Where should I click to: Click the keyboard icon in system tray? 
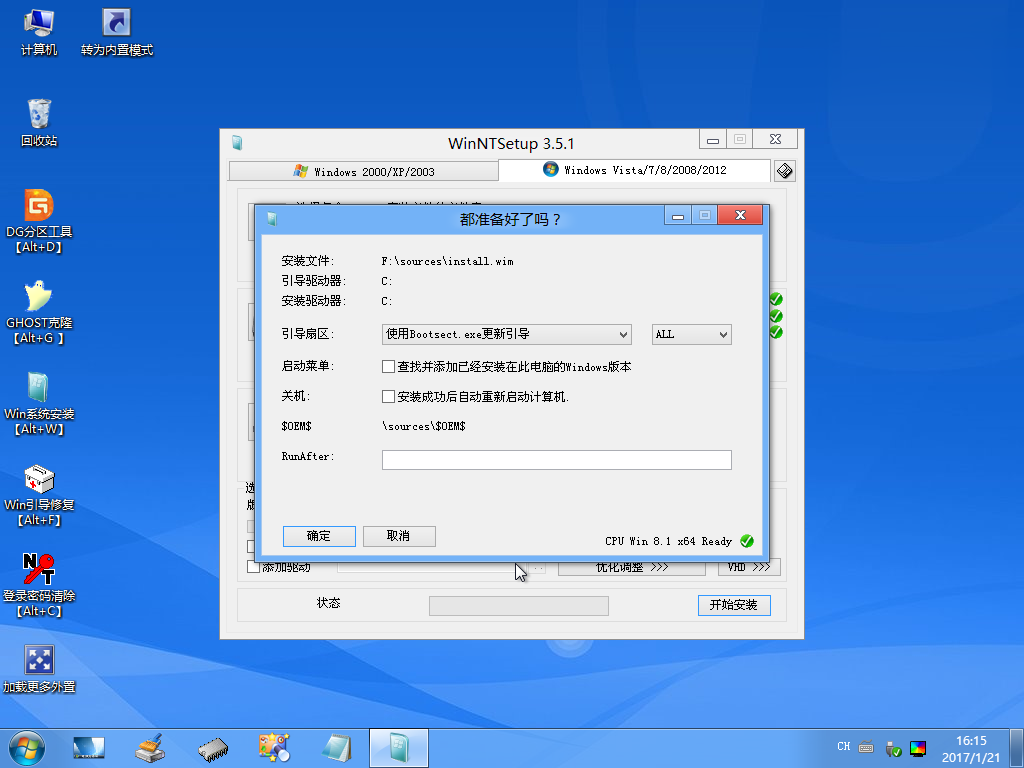tap(866, 746)
